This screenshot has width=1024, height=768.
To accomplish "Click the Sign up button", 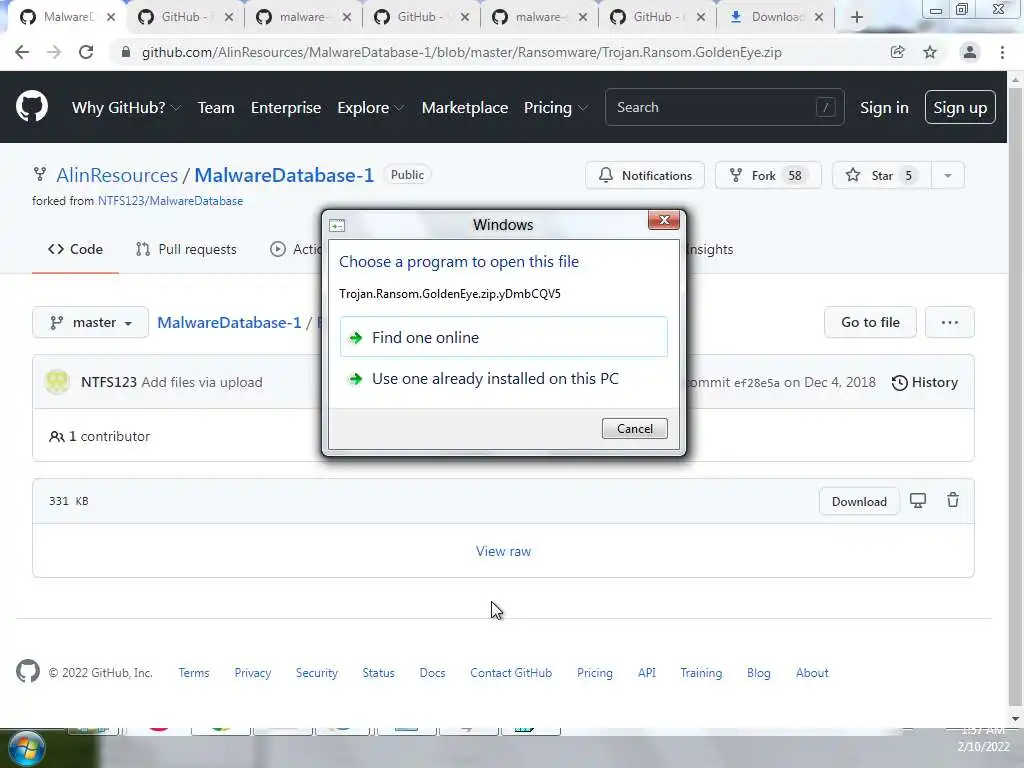I will click(x=960, y=107).
